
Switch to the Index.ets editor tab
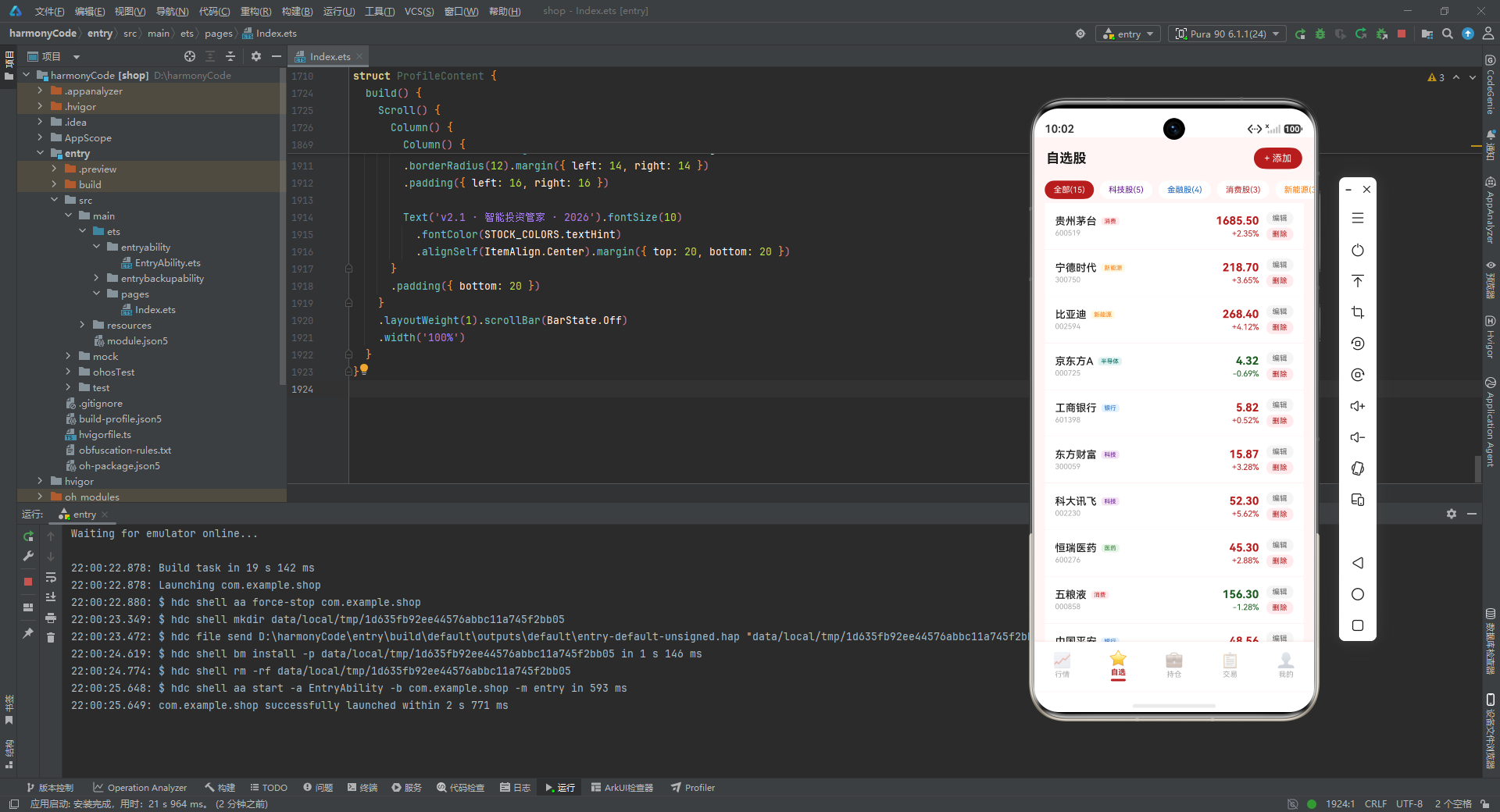click(x=329, y=56)
